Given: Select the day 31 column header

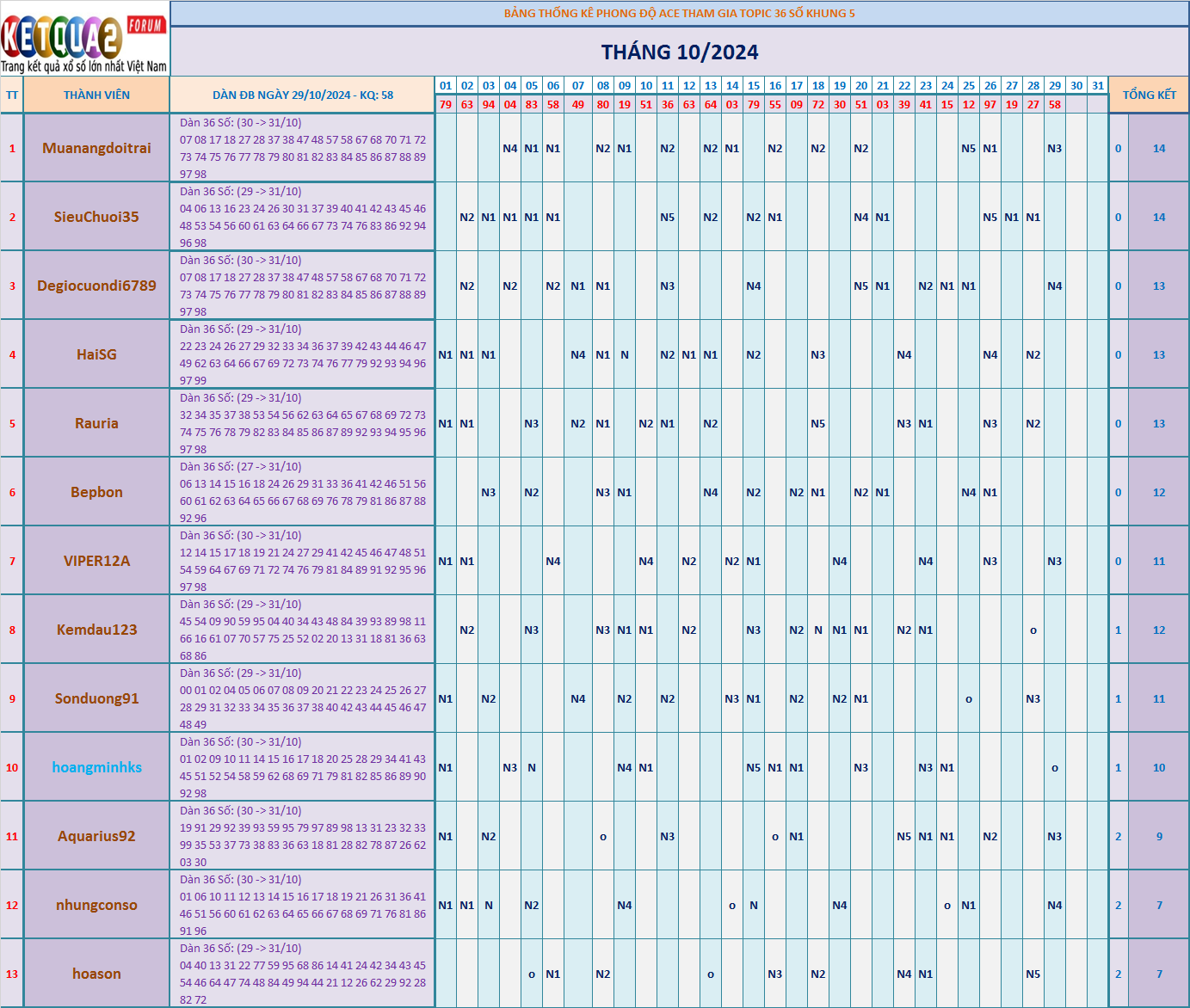Looking at the screenshot, I should click(1097, 86).
